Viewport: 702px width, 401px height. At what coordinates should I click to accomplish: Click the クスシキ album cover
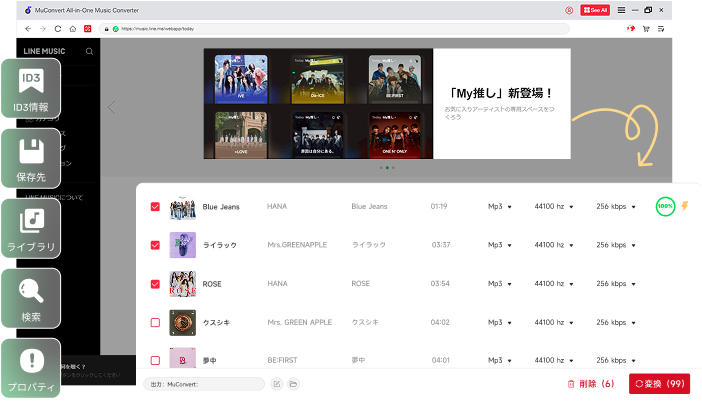pos(183,323)
